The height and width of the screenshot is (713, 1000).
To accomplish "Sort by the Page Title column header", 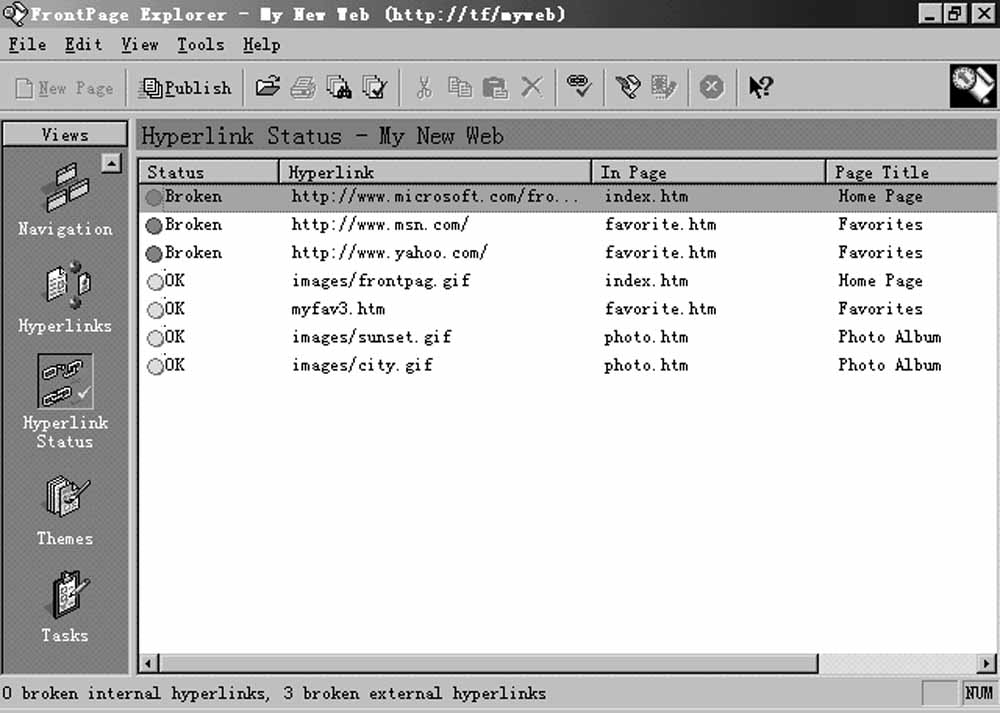I will coord(912,172).
